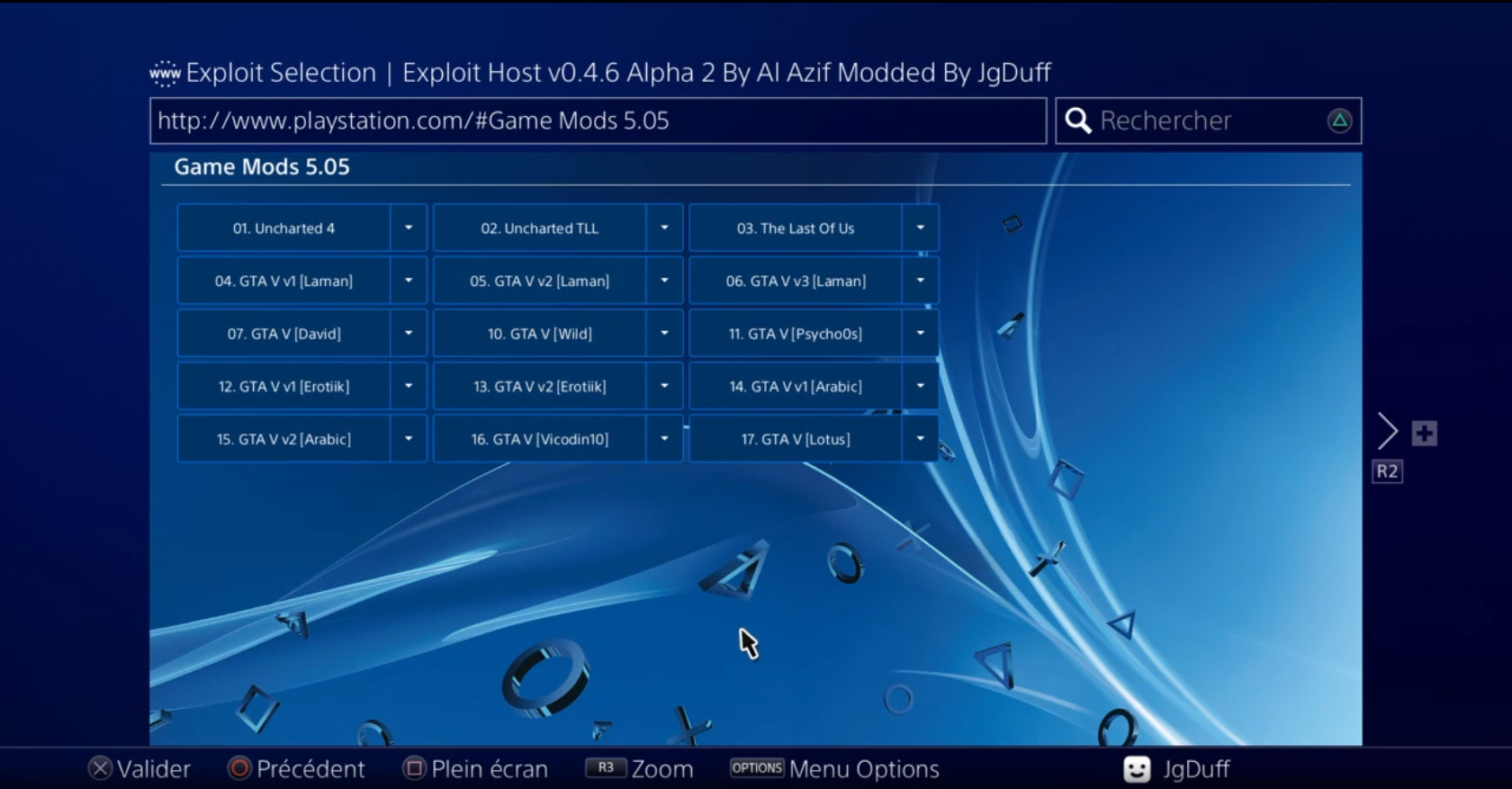The width and height of the screenshot is (1512, 789).
Task: Expand dropdown for 05. GTA V v2 [Laman]
Action: (x=664, y=281)
